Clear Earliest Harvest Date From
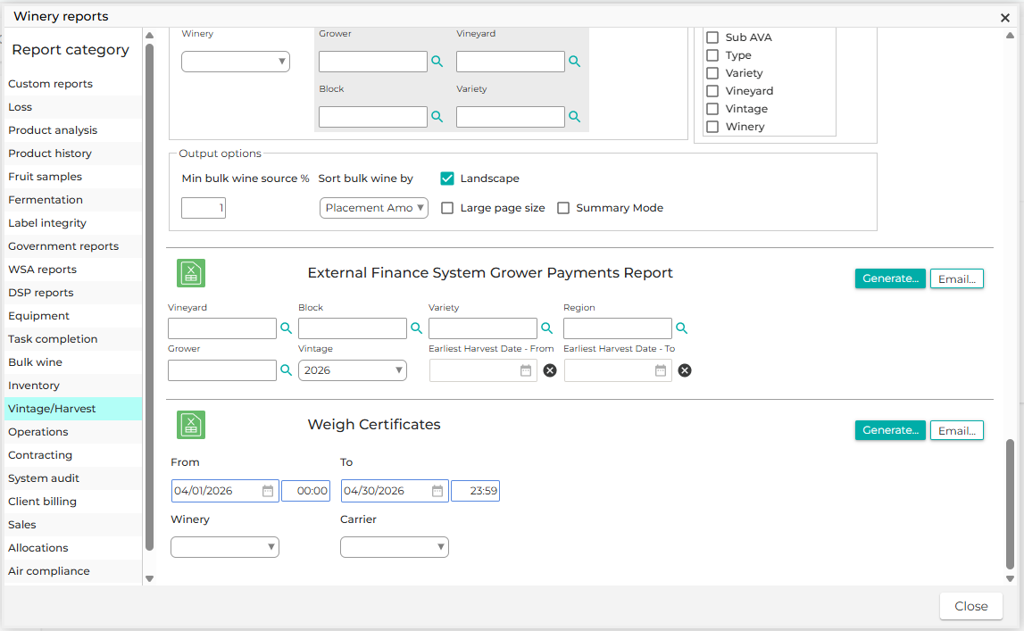 (550, 370)
